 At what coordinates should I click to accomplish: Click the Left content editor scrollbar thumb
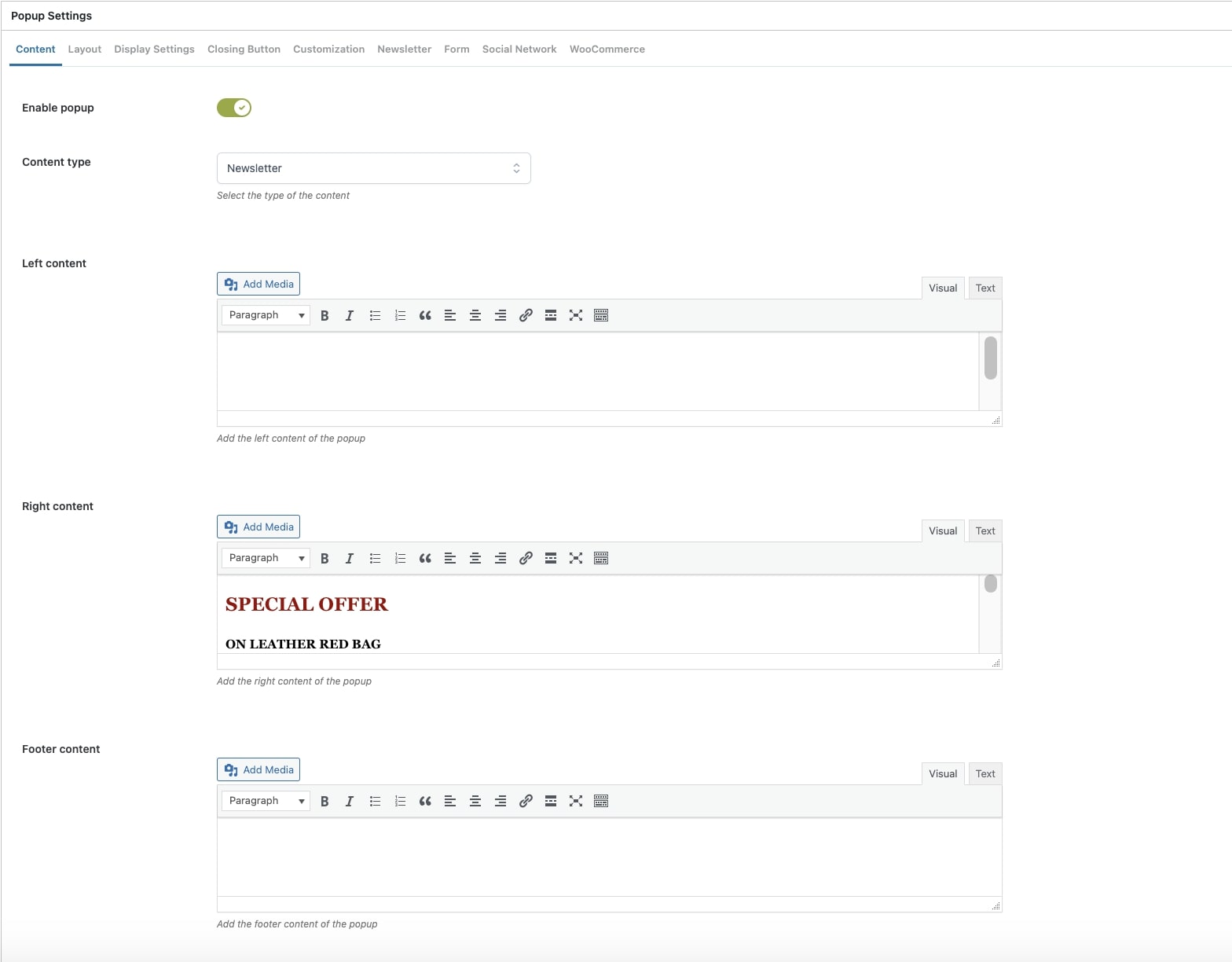(991, 358)
